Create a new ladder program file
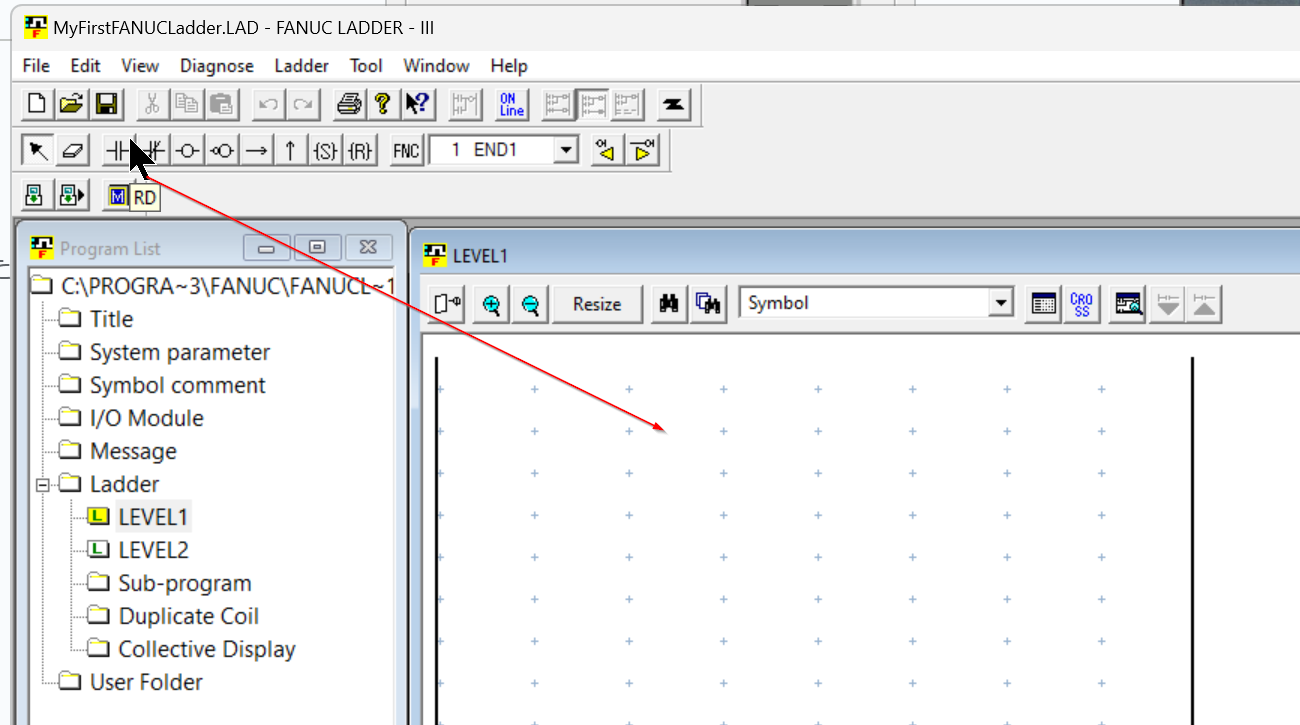 (37, 103)
